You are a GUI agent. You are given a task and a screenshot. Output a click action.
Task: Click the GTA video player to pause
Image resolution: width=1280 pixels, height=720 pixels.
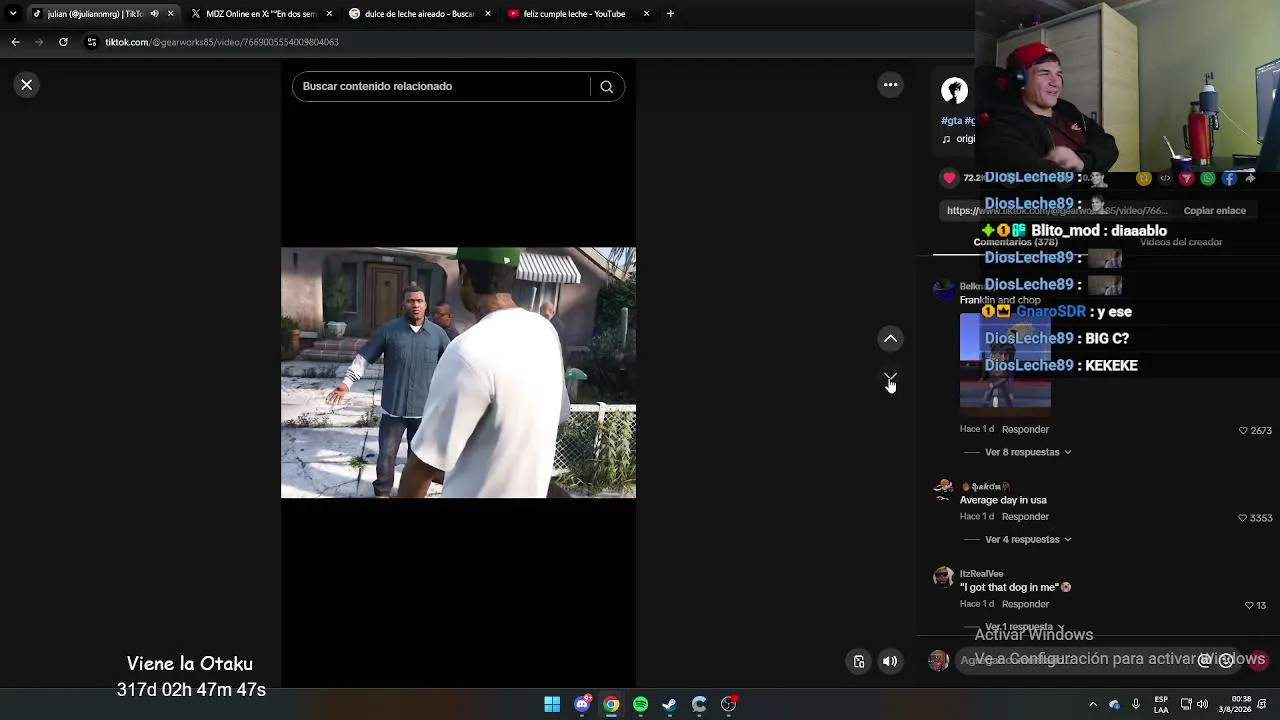pyautogui.click(x=458, y=373)
